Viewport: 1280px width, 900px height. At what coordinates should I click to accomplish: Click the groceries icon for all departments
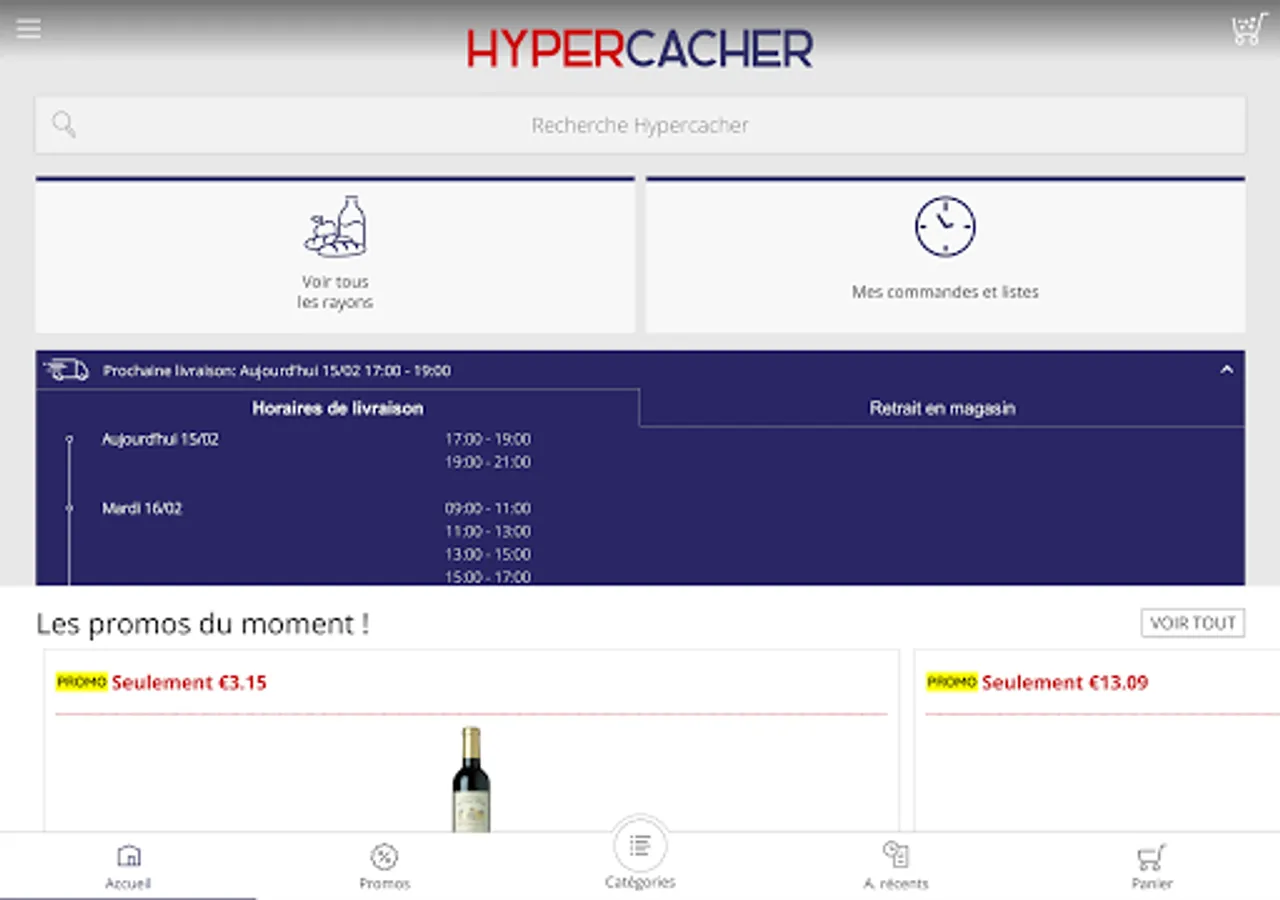click(x=335, y=226)
